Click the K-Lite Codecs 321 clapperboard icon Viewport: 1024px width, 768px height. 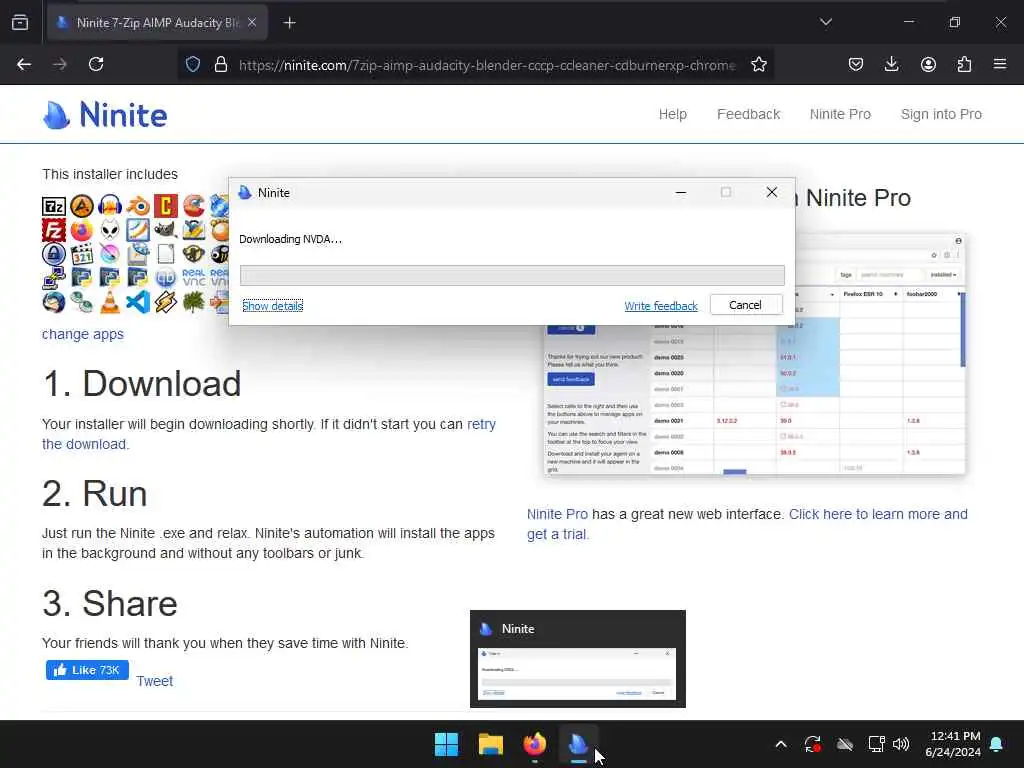[x=82, y=254]
